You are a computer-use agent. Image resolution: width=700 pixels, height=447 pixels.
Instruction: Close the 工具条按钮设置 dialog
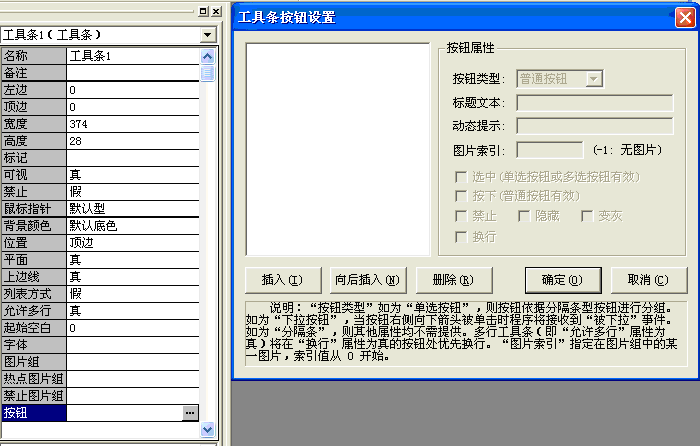click(x=683, y=17)
